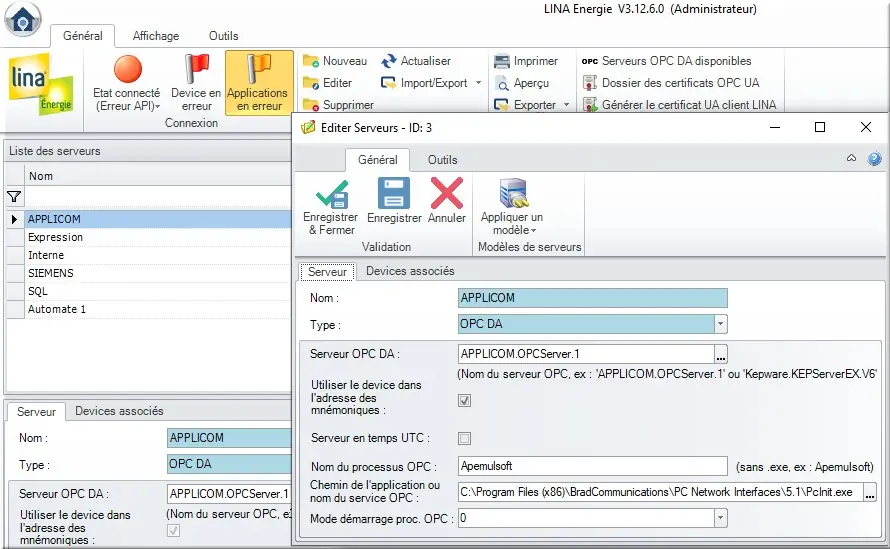
Task: Open main Outils ribbon tab
Action: click(x=224, y=36)
